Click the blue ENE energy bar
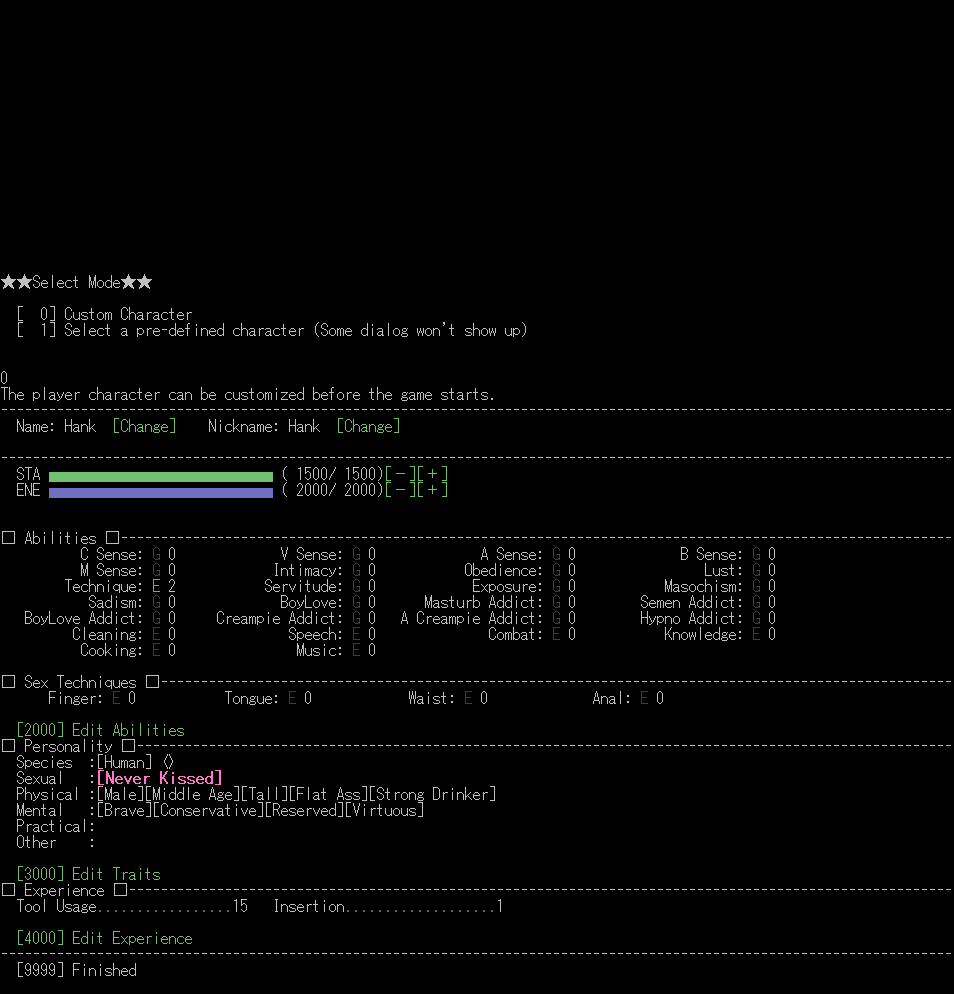 160,492
